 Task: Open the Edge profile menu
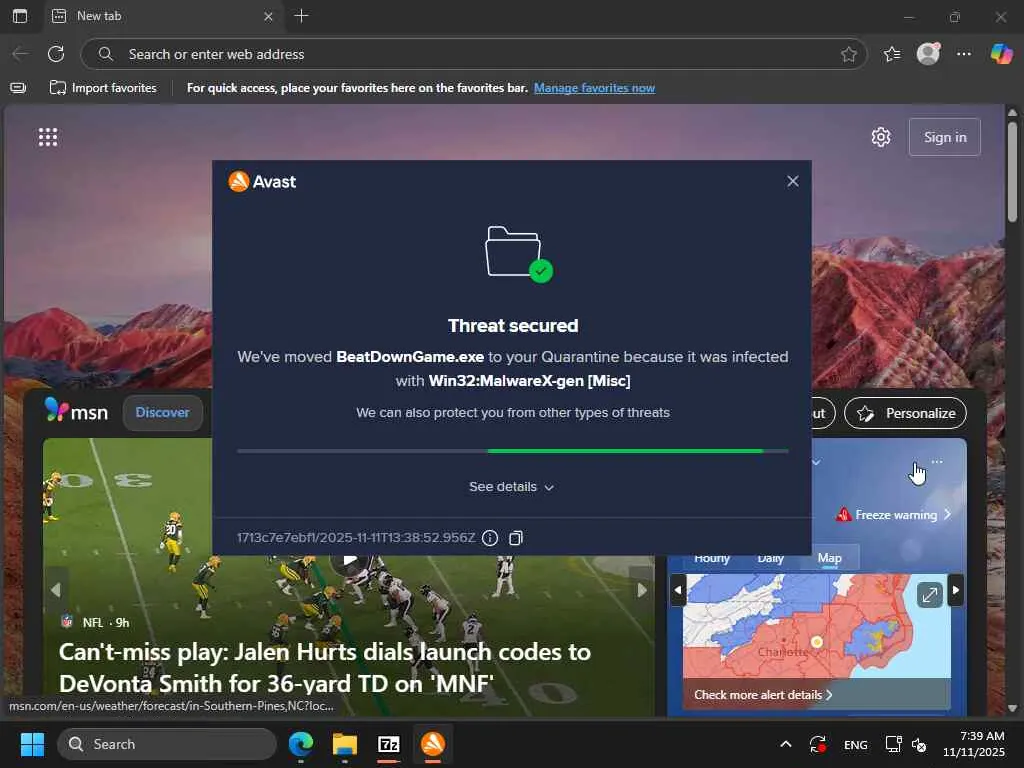point(928,54)
